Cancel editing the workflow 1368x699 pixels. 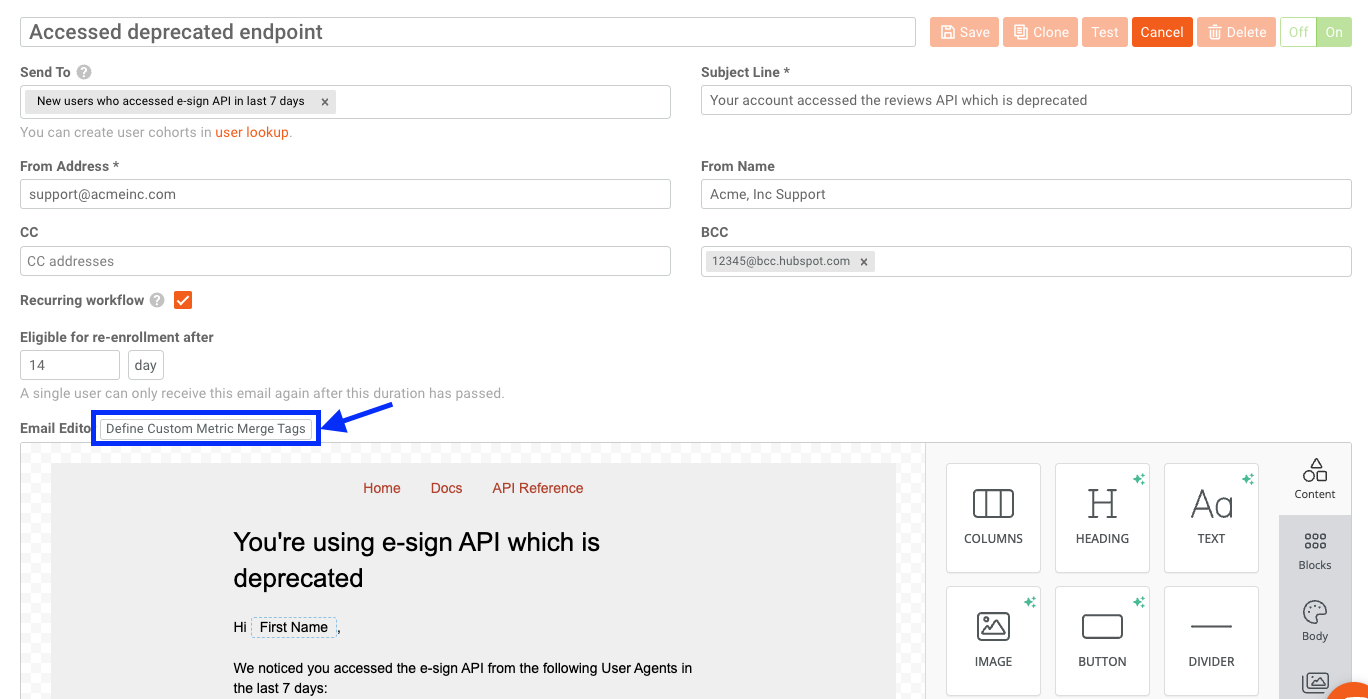point(1162,32)
